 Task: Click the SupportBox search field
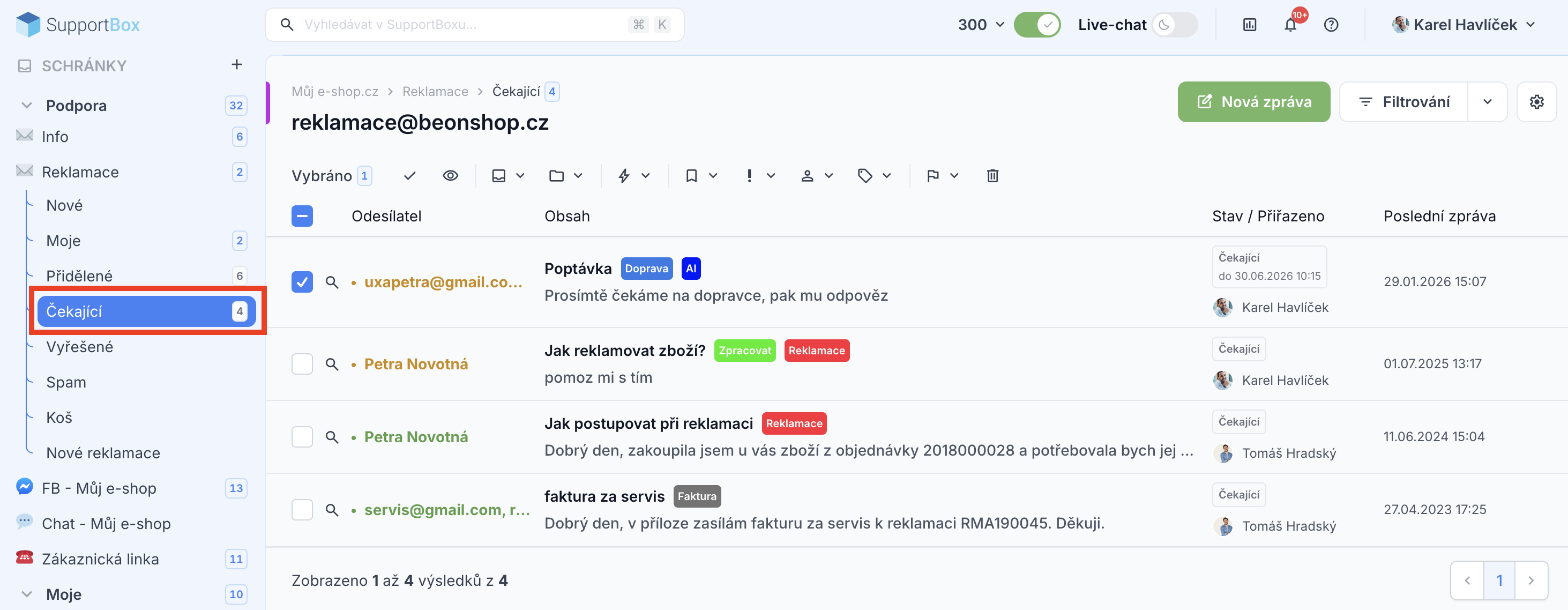point(474,25)
